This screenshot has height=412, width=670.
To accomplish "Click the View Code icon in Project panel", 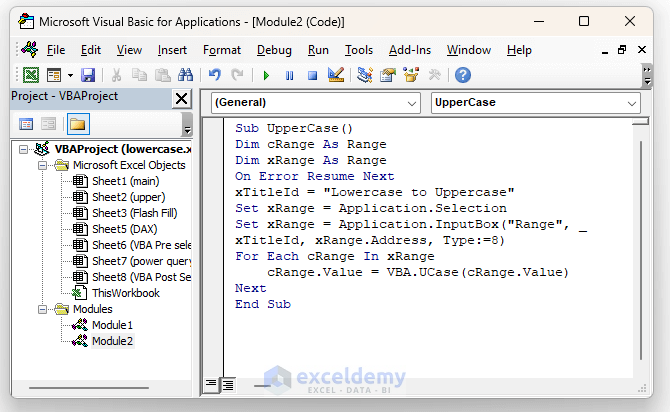I will click(26, 124).
